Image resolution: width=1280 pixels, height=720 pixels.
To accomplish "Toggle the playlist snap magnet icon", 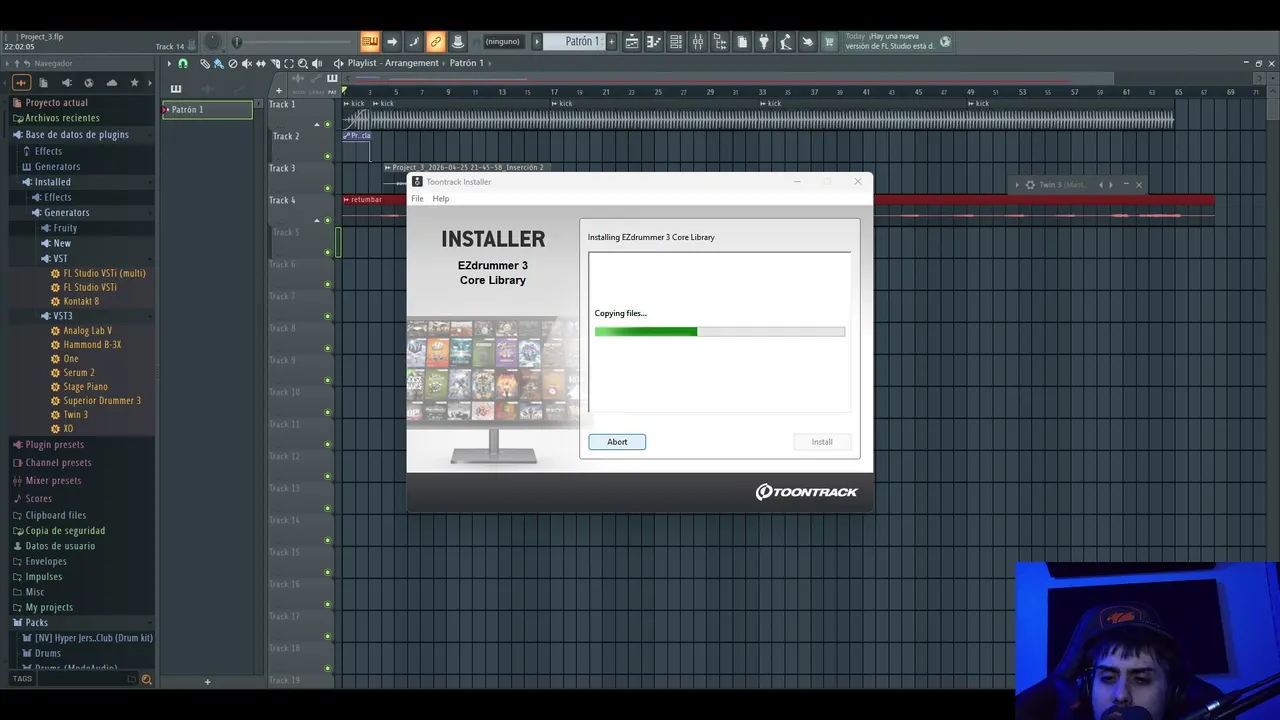I will pyautogui.click(x=183, y=63).
